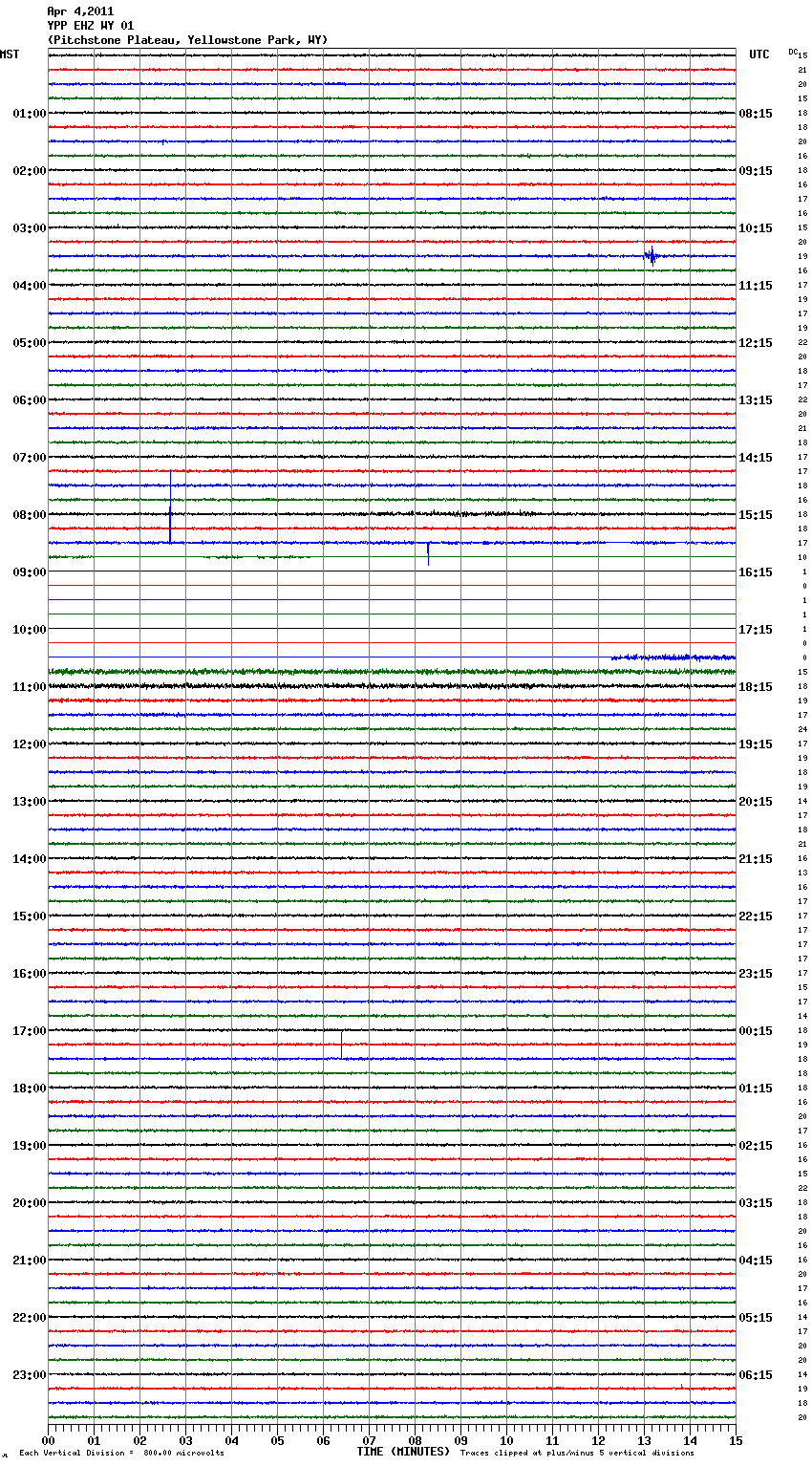Click the 22:15 UTC time label
The width and height of the screenshot is (812, 1466).
[756, 916]
